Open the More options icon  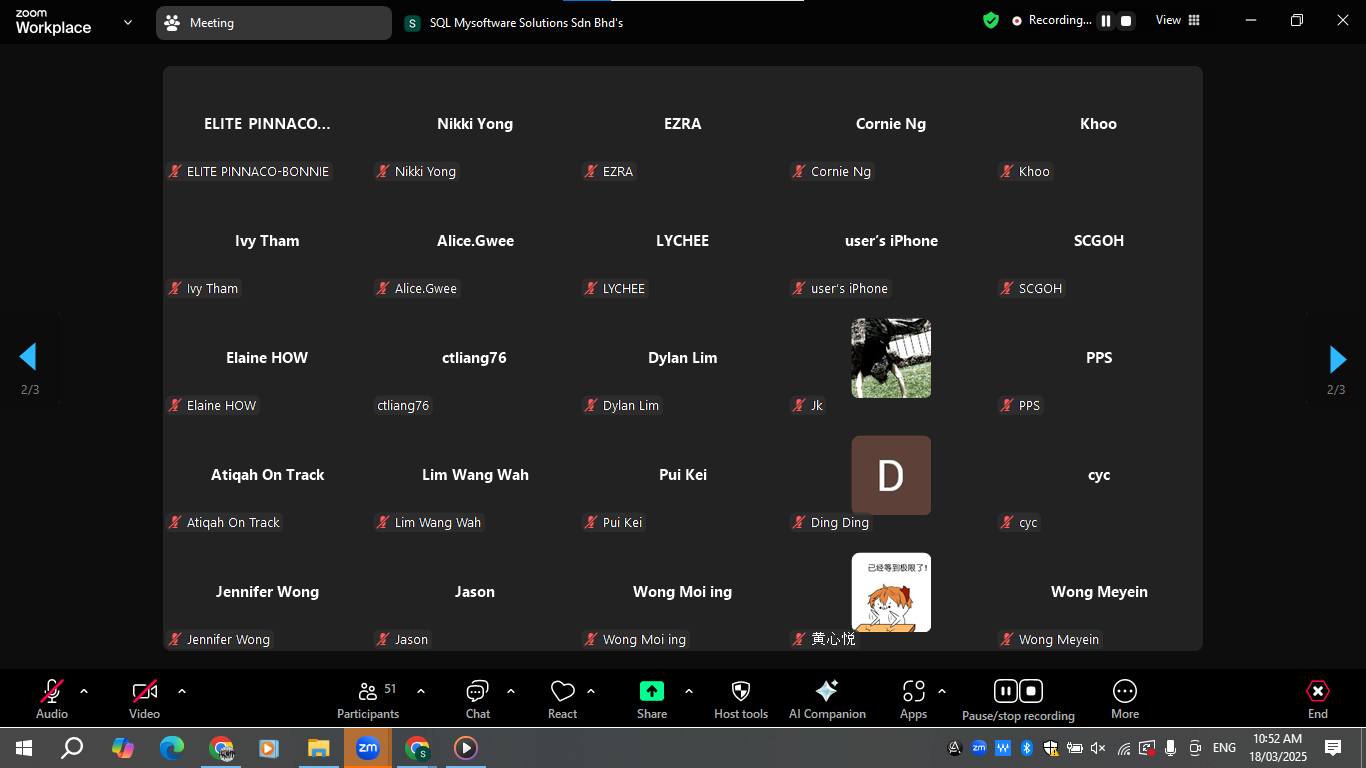pos(1124,699)
